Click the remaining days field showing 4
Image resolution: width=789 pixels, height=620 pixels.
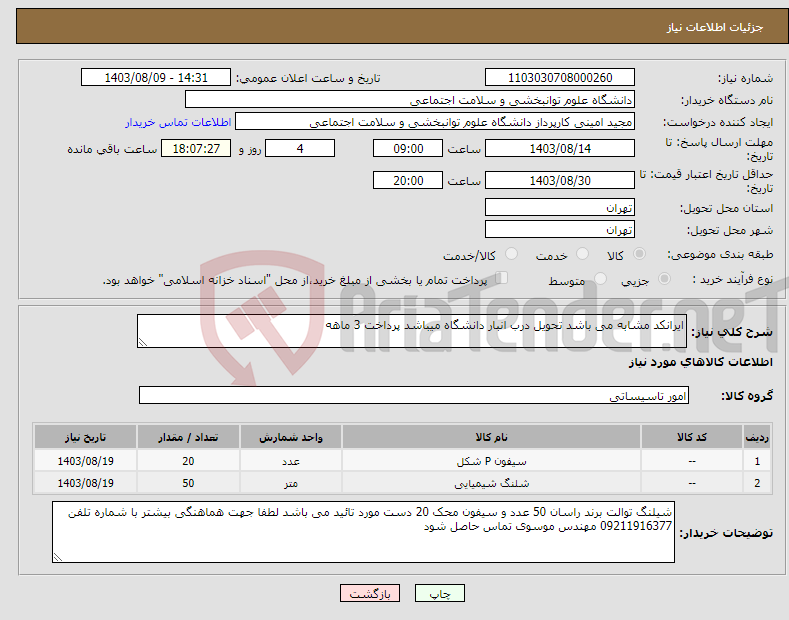300,148
